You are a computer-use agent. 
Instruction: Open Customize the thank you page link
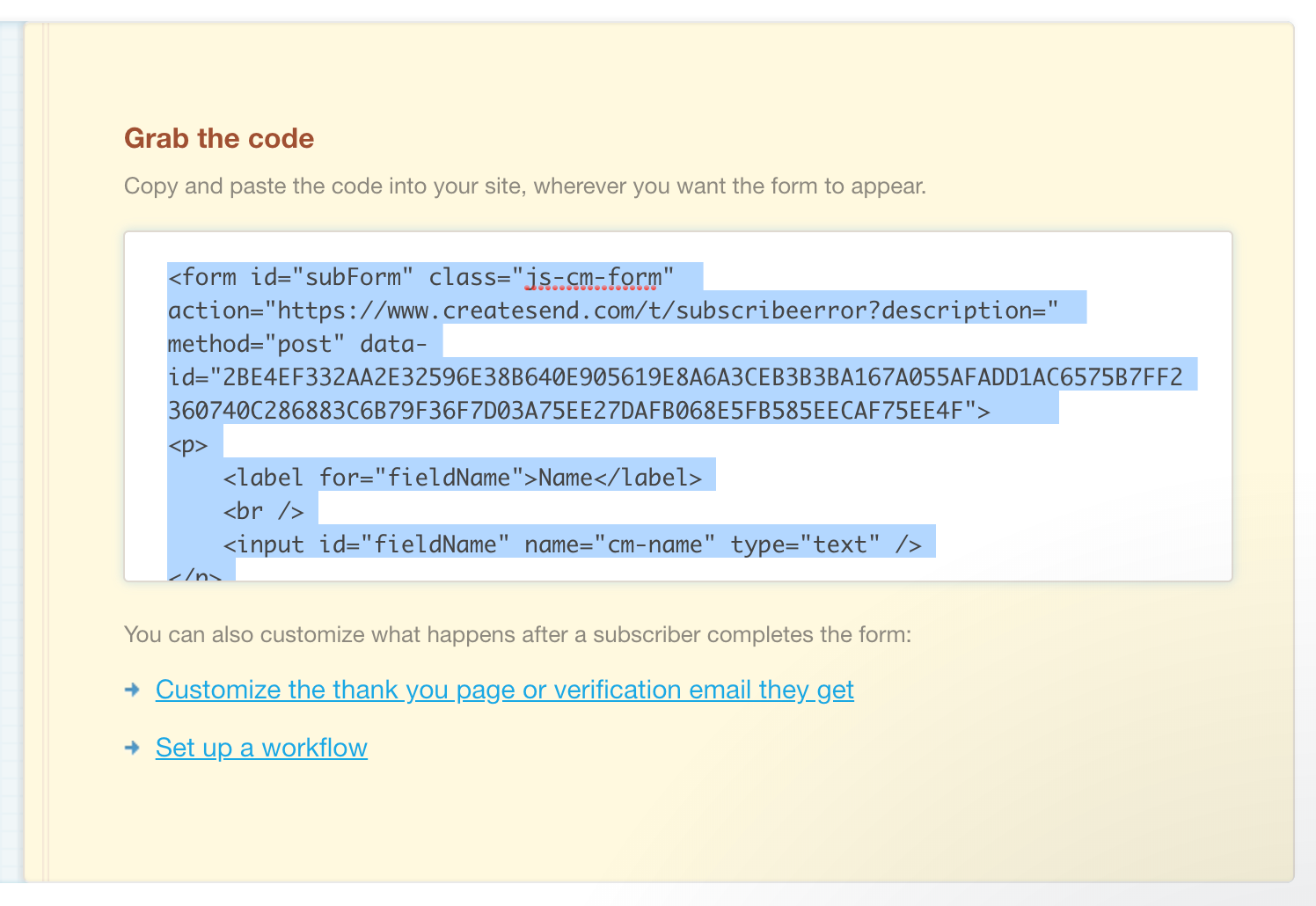[504, 690]
